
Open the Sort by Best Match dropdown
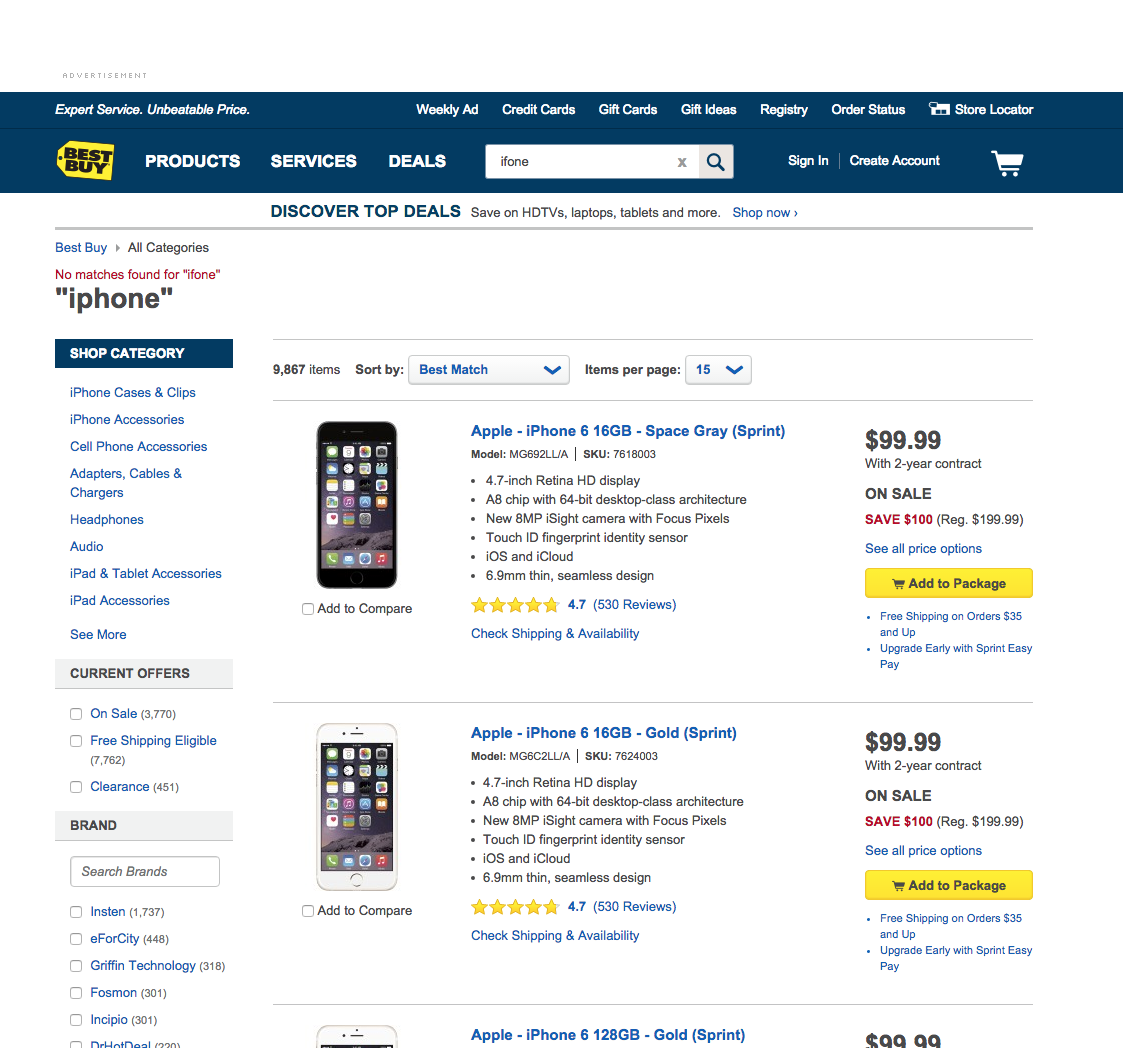(x=488, y=370)
